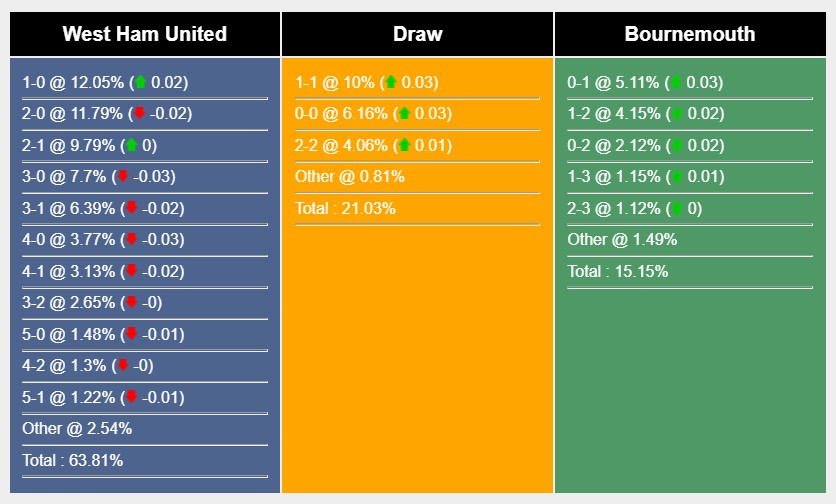The height and width of the screenshot is (504, 836).
Task: Click the green arrow beside 2-2 draw
Action: click(404, 146)
